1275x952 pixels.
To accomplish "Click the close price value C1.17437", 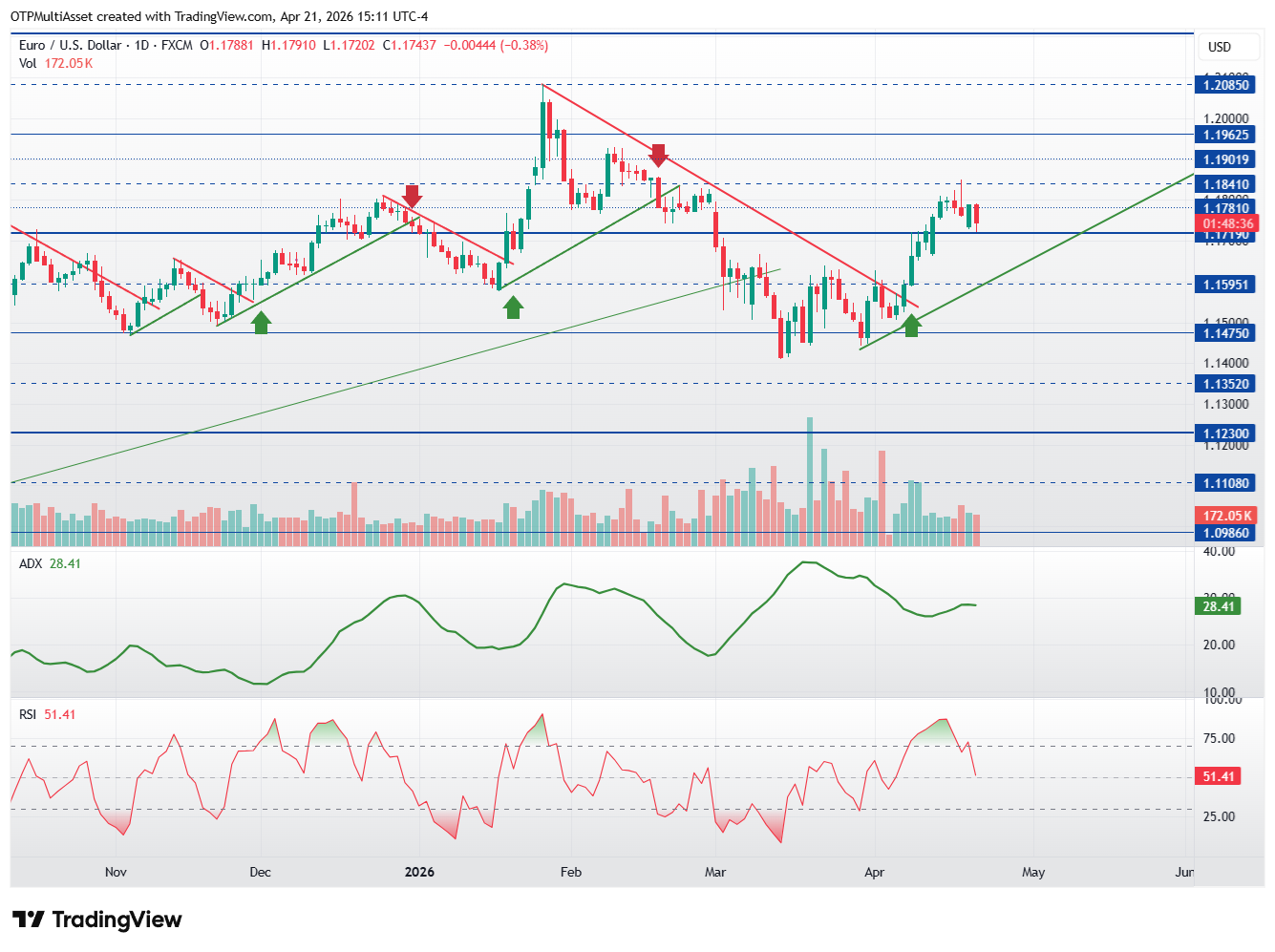I will 410,45.
